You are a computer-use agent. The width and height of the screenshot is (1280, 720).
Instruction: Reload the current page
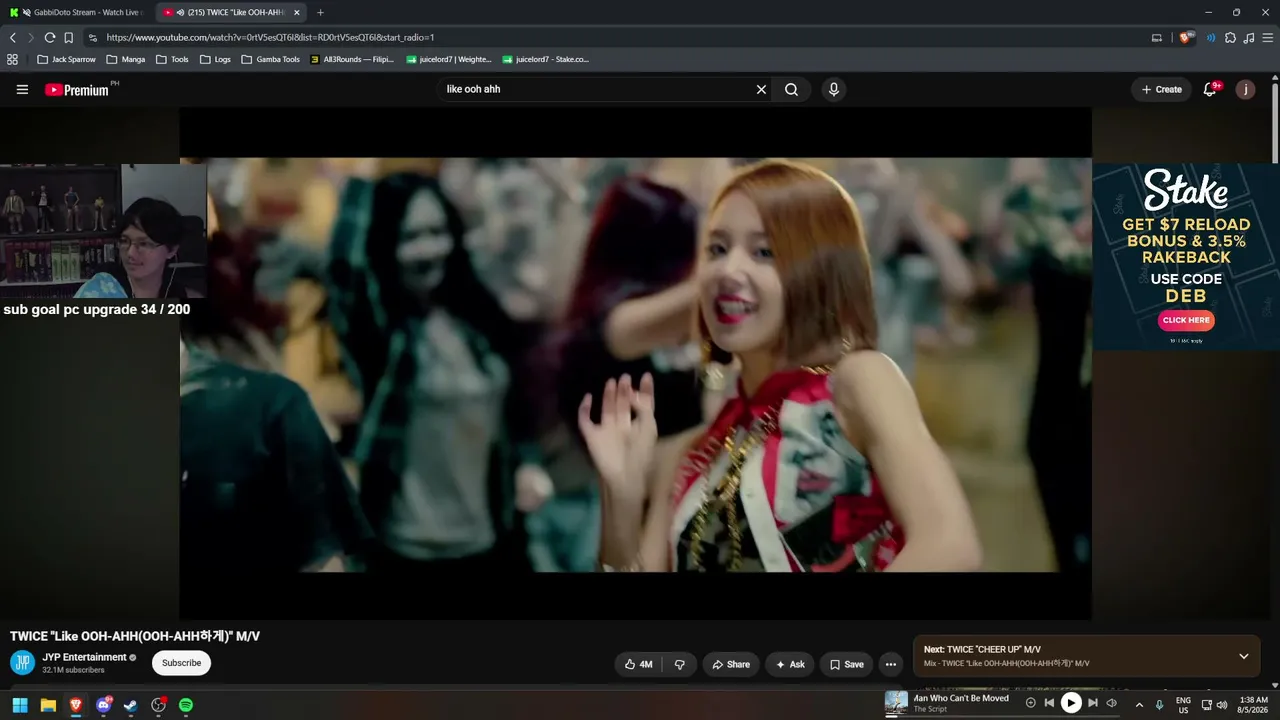(x=49, y=37)
